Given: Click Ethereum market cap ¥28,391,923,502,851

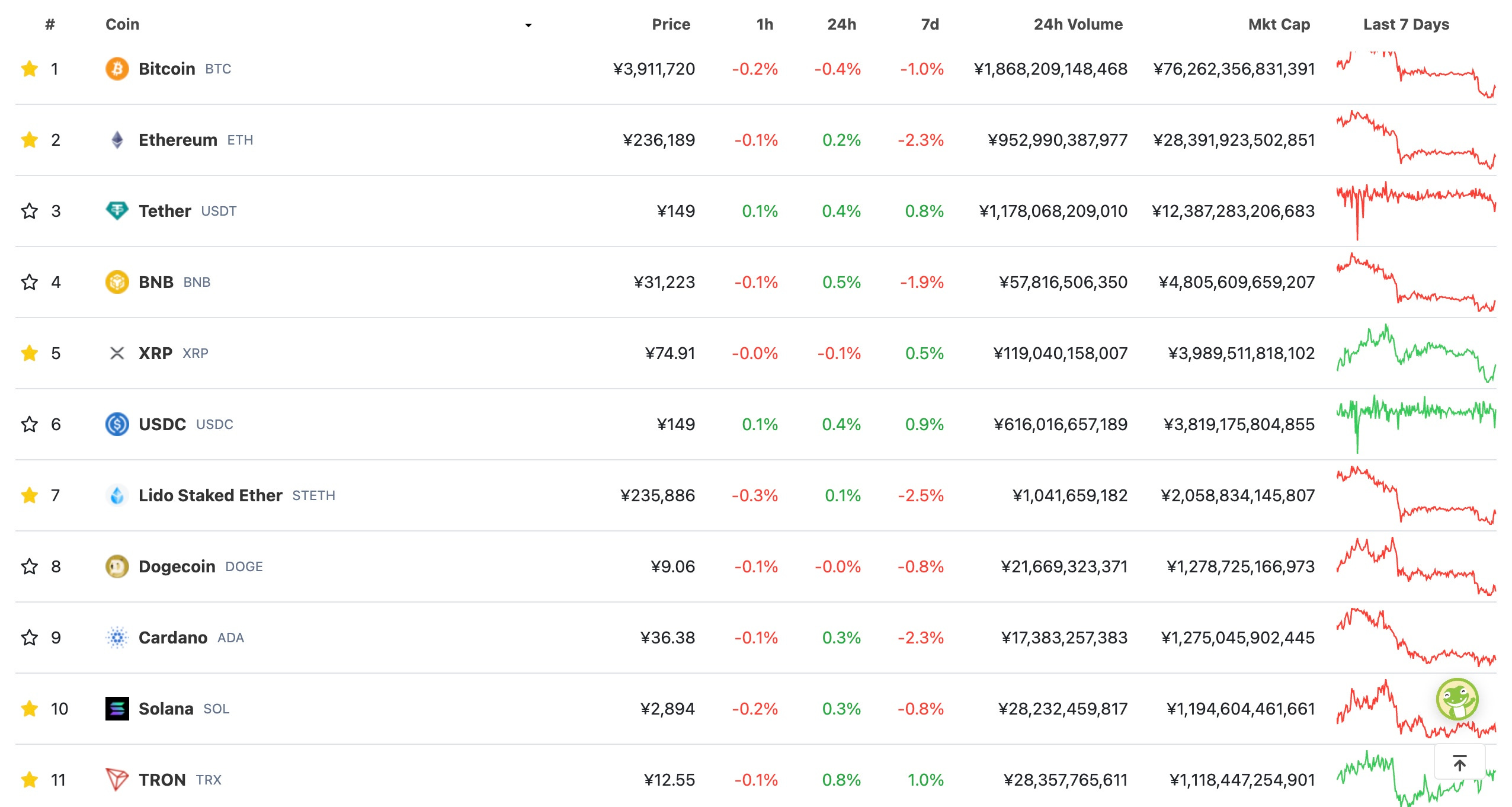Looking at the screenshot, I should point(1234,140).
